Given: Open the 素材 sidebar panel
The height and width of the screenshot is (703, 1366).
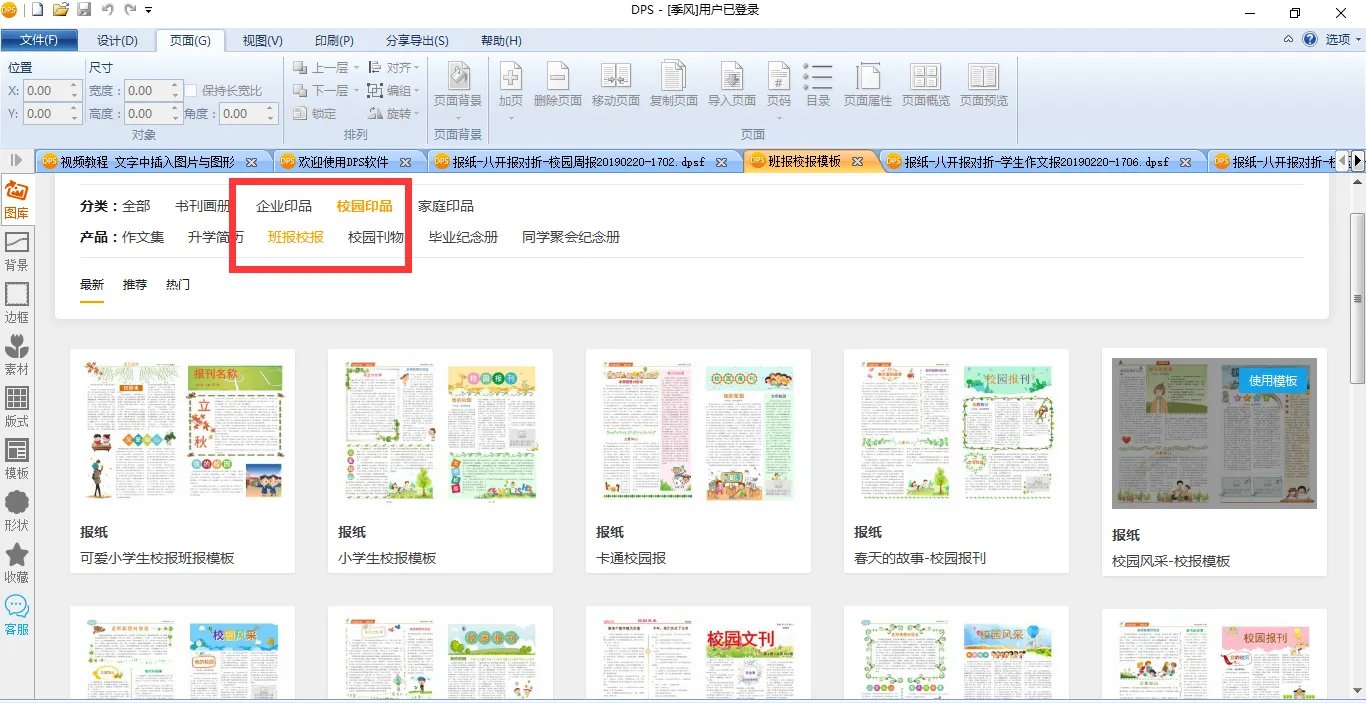Looking at the screenshot, I should pos(16,355).
